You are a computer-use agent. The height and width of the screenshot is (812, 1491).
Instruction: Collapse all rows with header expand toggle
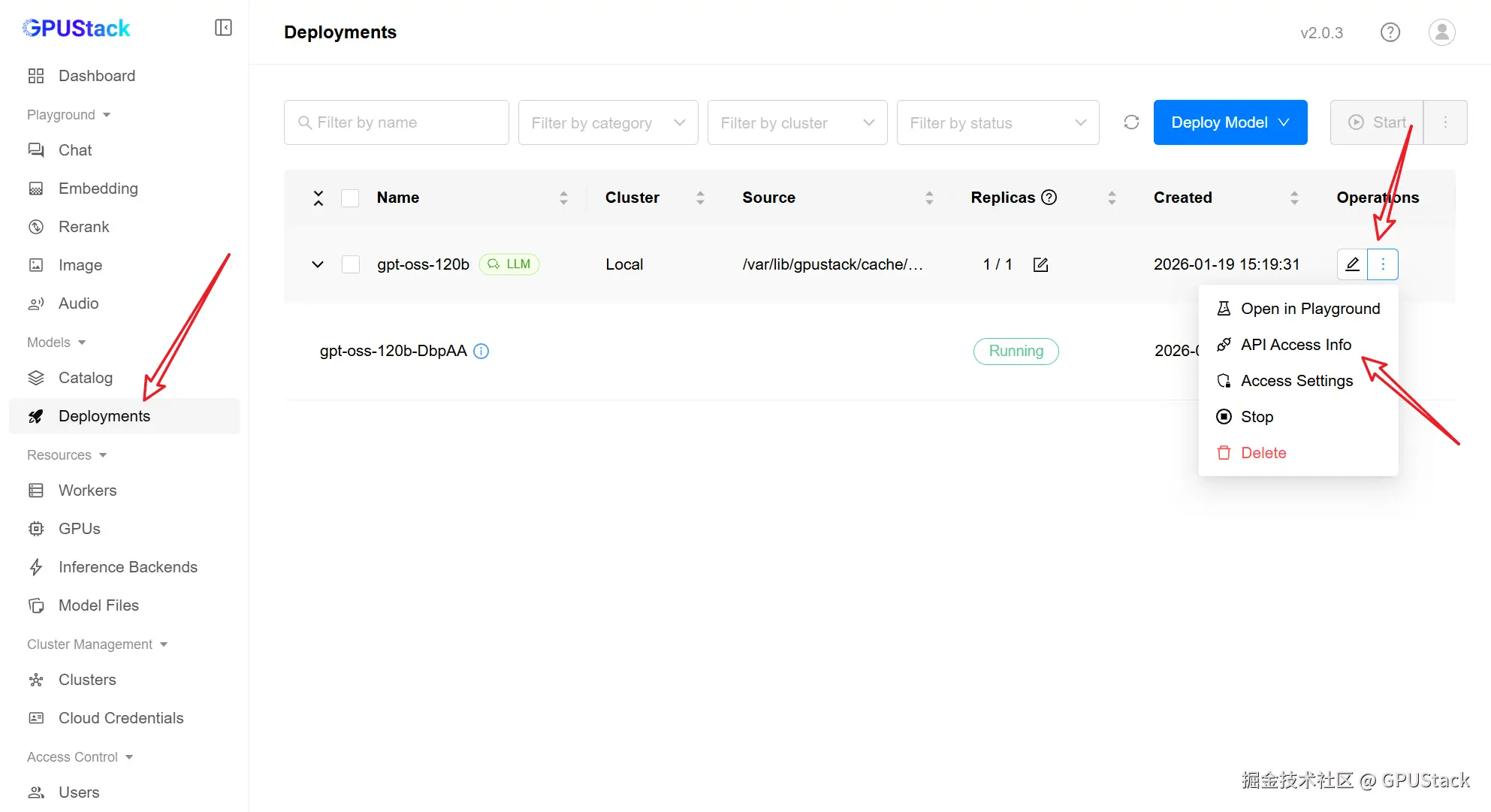tap(318, 198)
